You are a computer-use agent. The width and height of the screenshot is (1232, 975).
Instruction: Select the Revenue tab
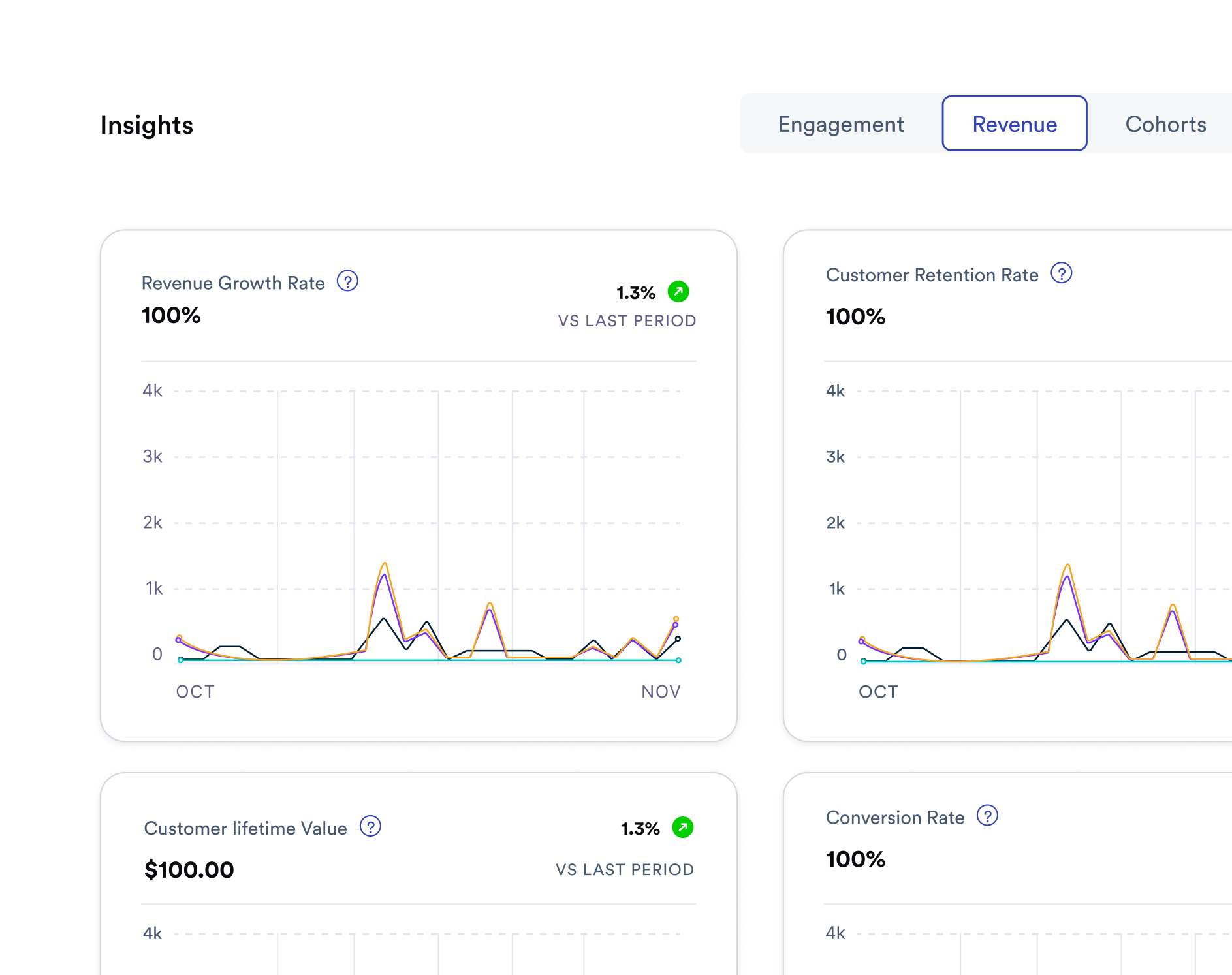1015,123
